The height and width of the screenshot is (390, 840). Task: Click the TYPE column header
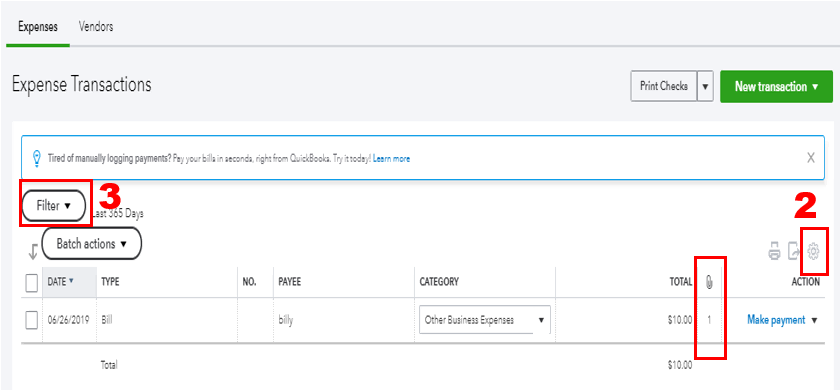coord(110,282)
